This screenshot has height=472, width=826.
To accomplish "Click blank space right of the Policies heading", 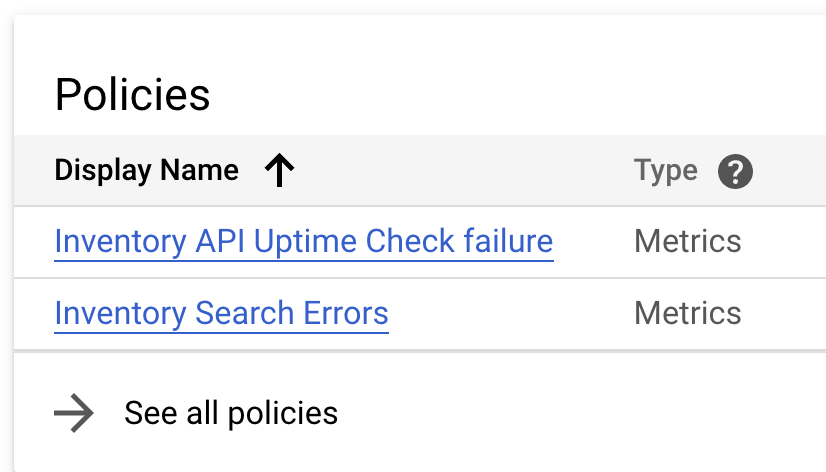I will coord(500,95).
